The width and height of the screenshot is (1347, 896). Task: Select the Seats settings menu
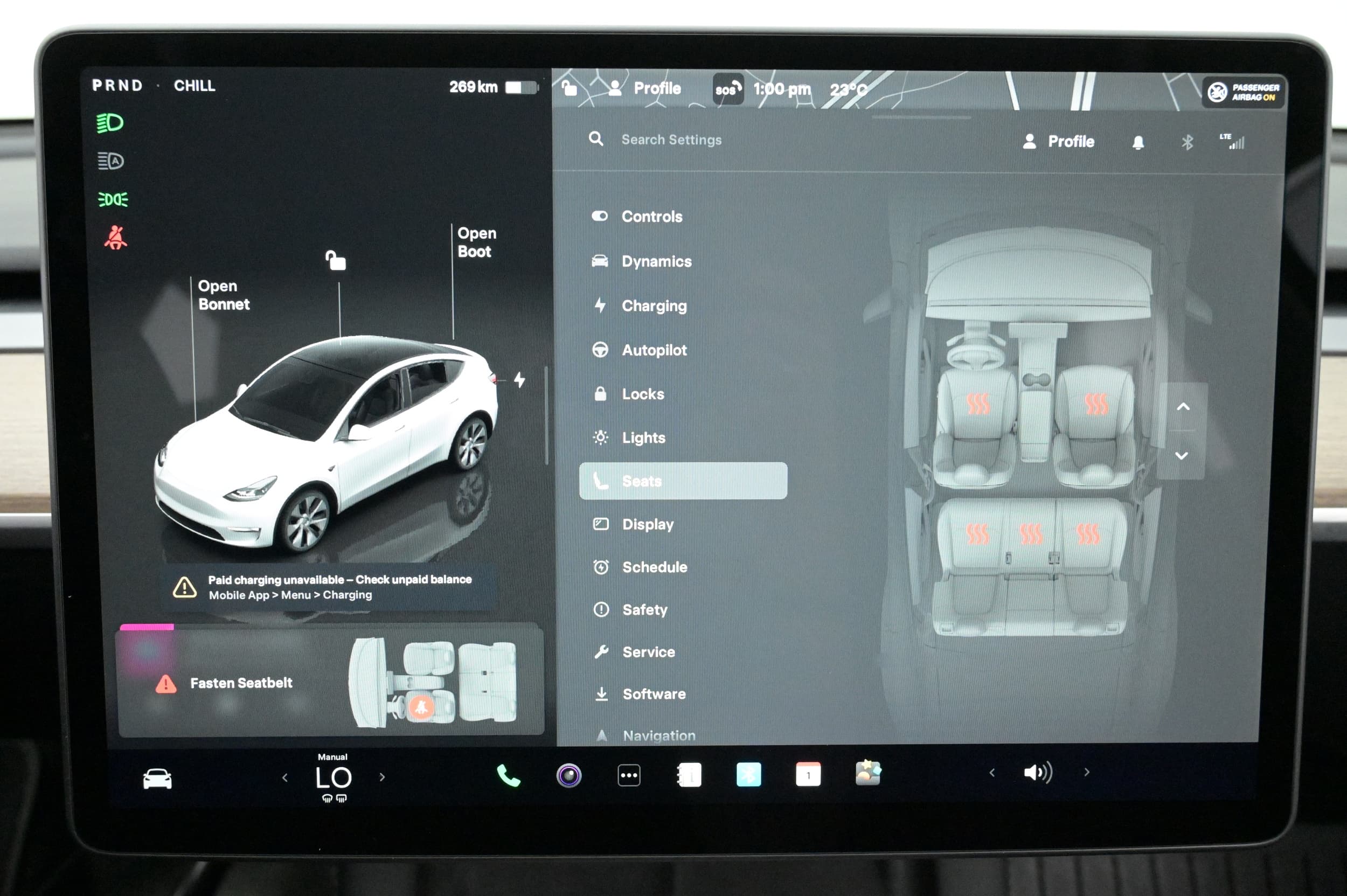pos(683,481)
